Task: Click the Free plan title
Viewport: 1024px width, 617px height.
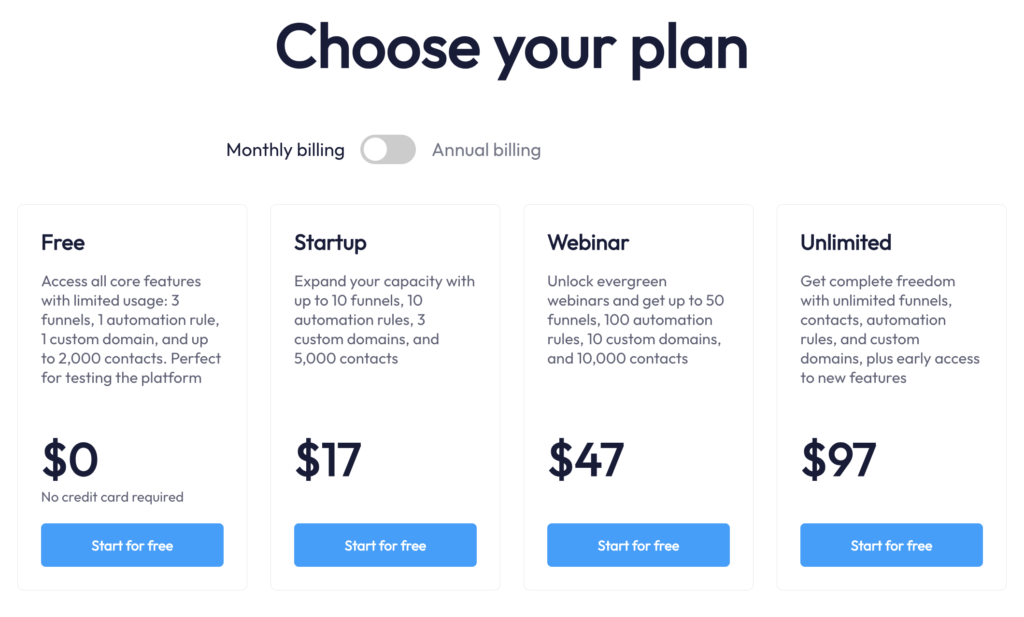Action: (x=63, y=242)
